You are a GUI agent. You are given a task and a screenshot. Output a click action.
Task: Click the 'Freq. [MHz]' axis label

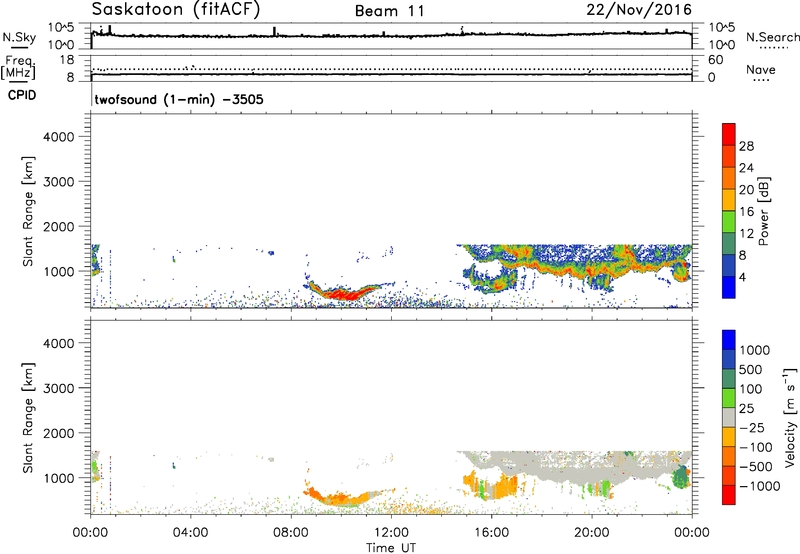tap(20, 67)
